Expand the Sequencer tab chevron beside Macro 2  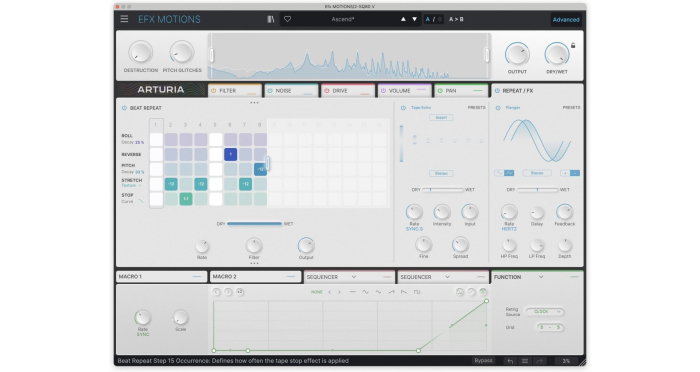[x=354, y=277]
